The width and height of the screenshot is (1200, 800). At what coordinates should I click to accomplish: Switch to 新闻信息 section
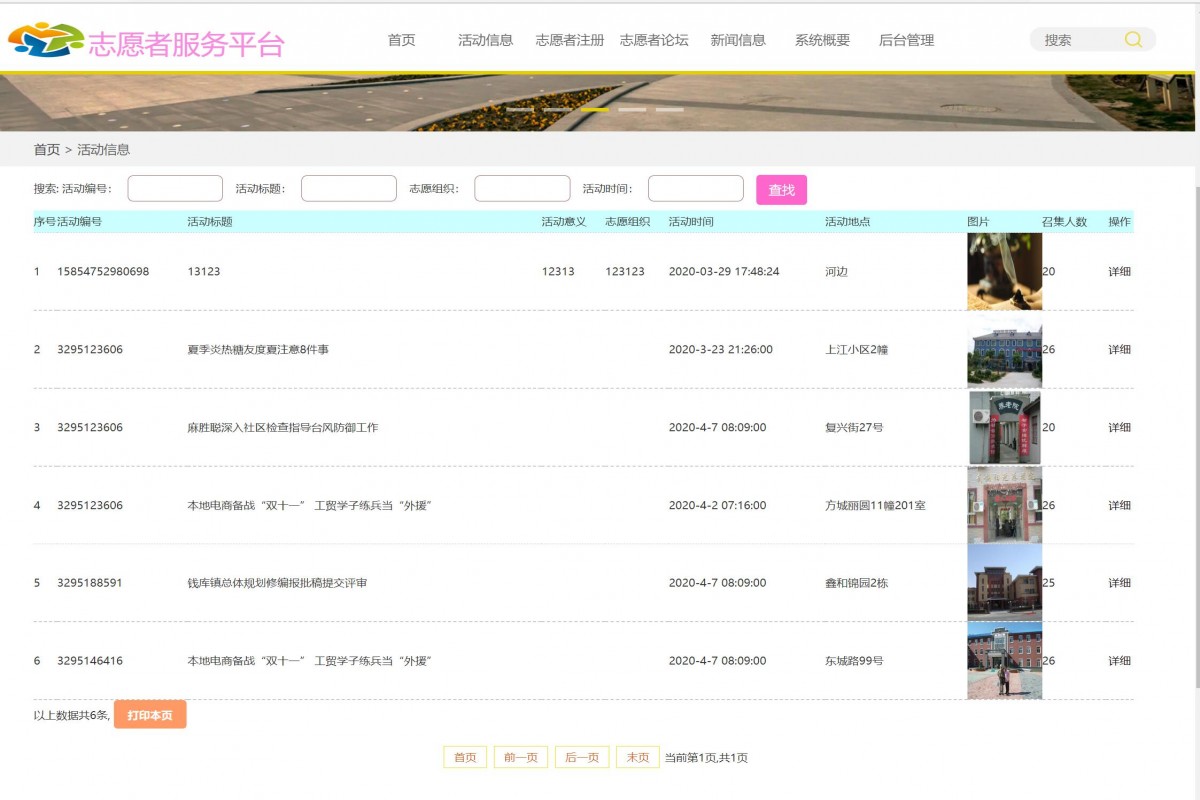tap(737, 40)
